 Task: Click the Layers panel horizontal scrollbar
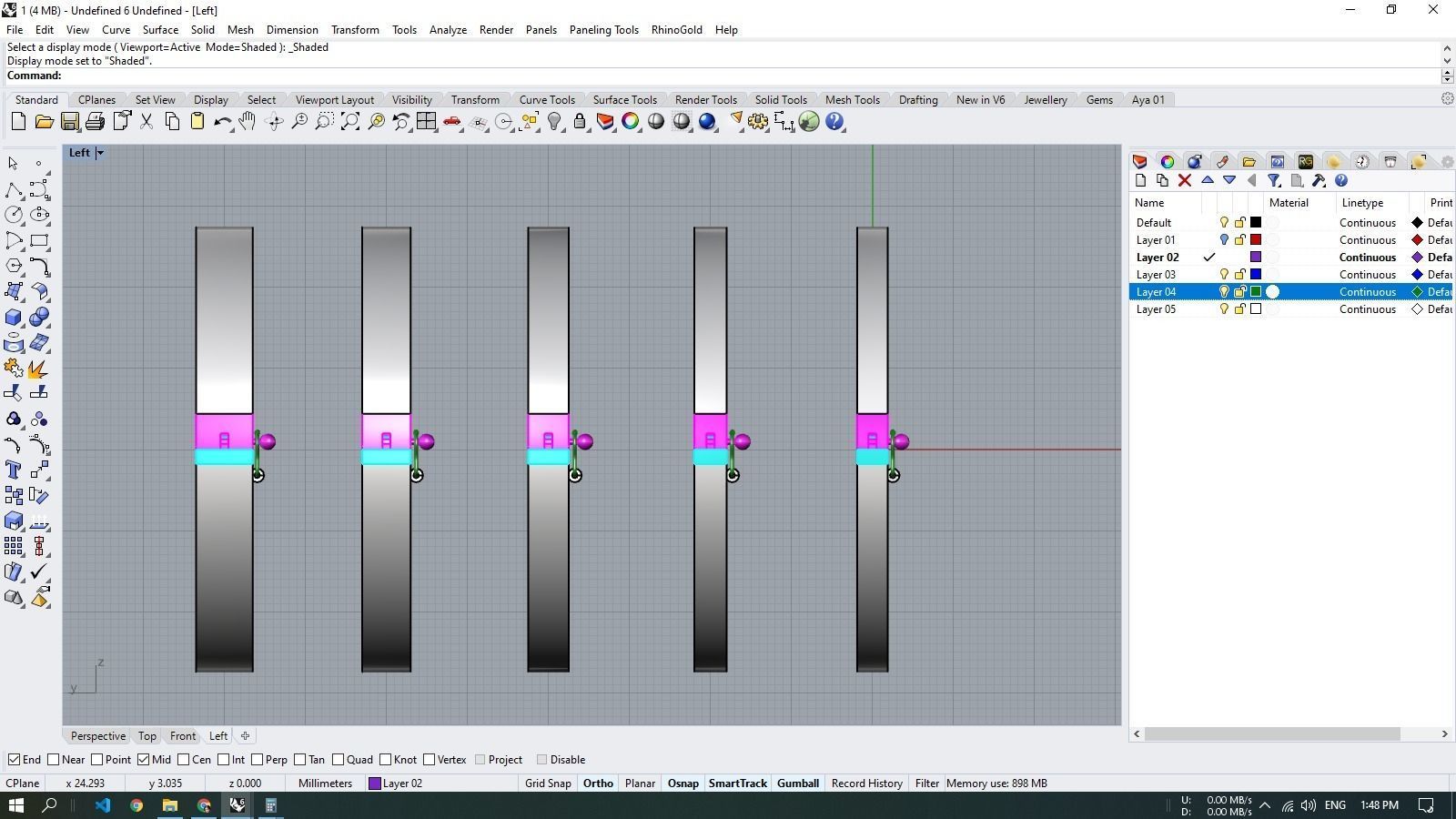pos(1272,733)
